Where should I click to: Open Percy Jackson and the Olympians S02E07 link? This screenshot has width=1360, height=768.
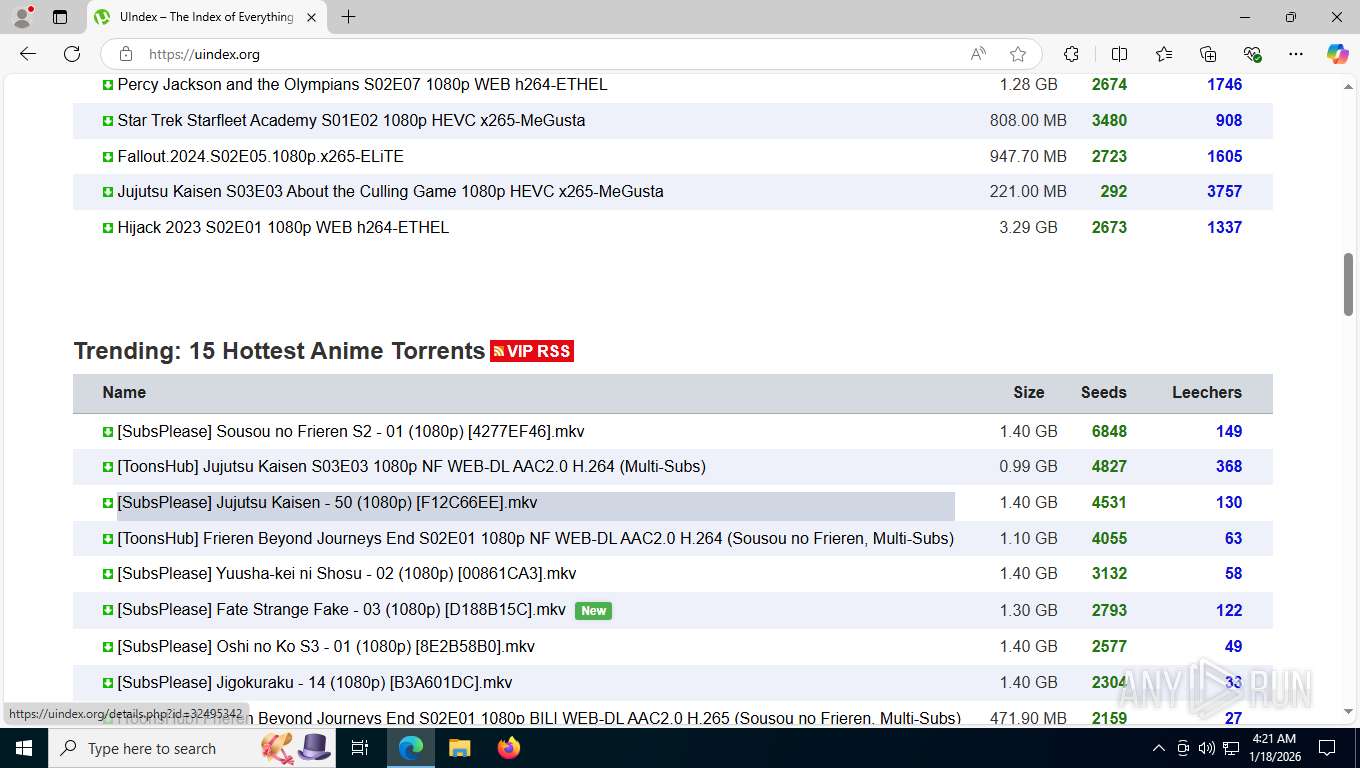point(362,85)
